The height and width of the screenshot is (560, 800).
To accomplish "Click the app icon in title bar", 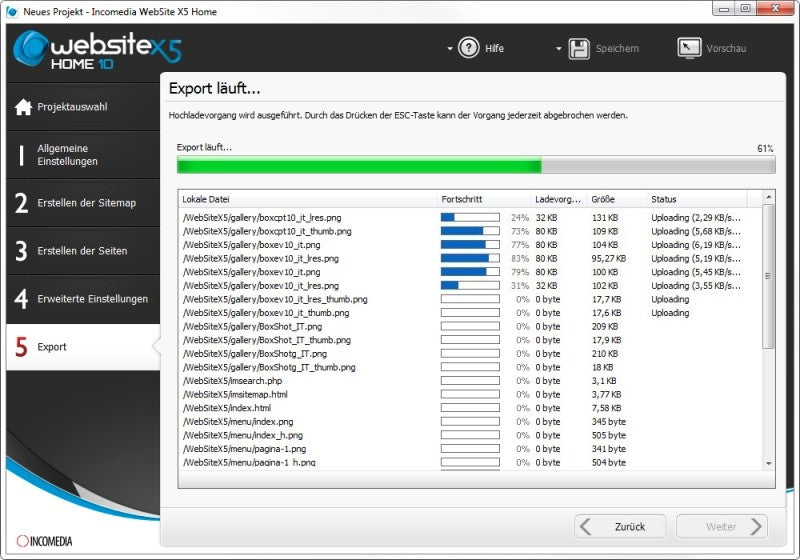I will tap(12, 11).
